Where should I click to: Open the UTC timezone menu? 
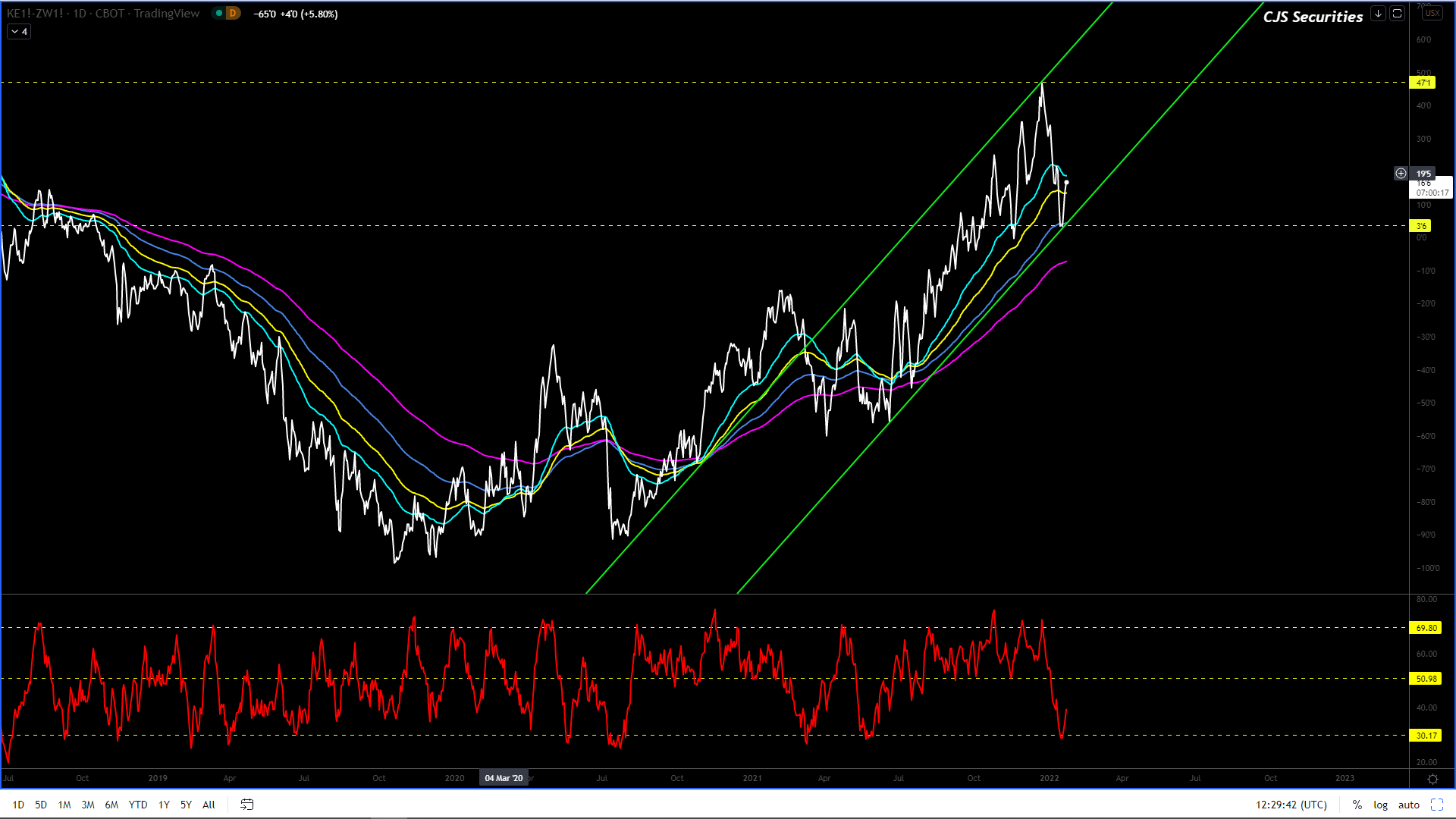pos(1291,805)
